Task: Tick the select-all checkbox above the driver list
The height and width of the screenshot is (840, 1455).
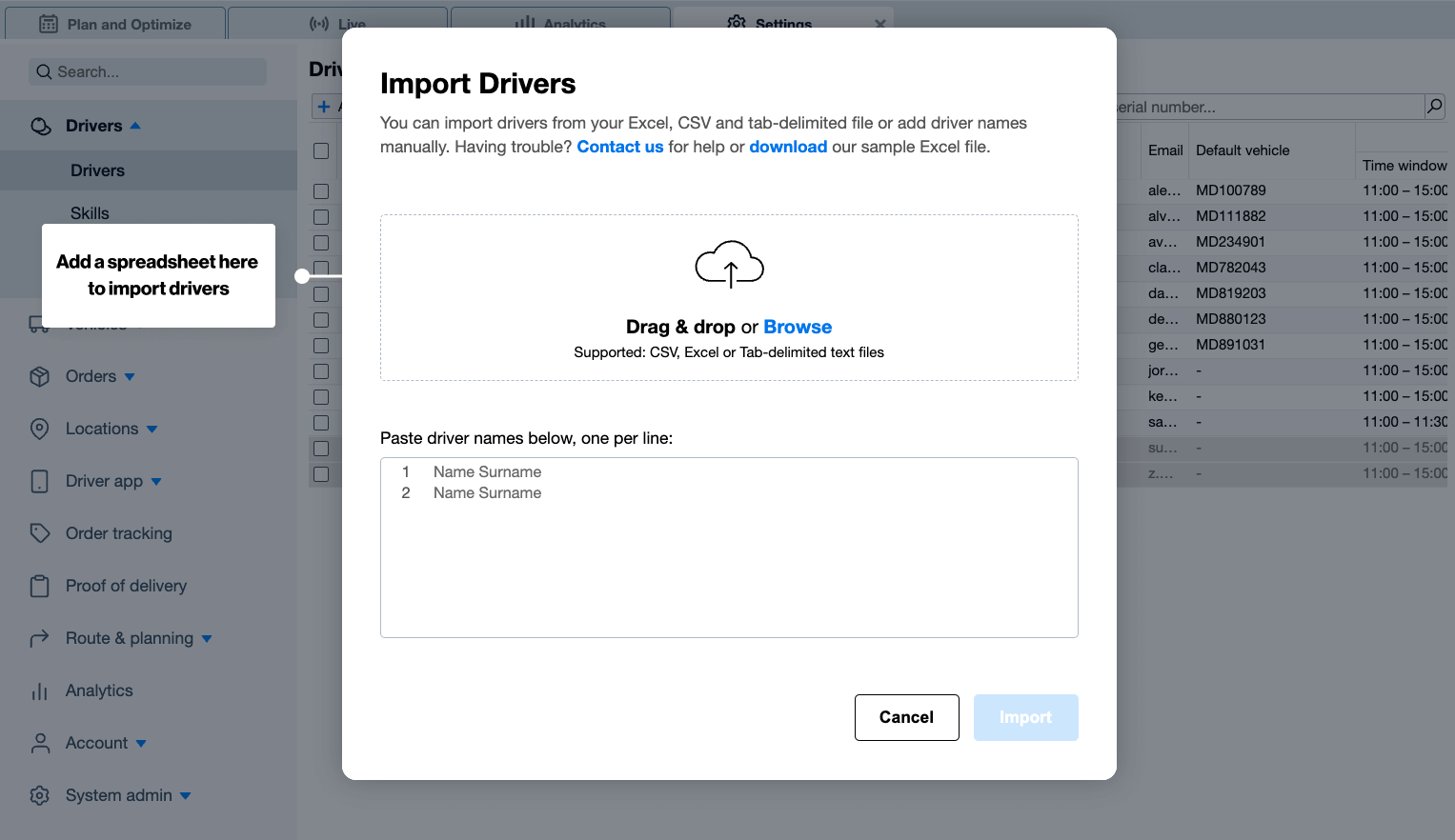Action: pos(321,150)
